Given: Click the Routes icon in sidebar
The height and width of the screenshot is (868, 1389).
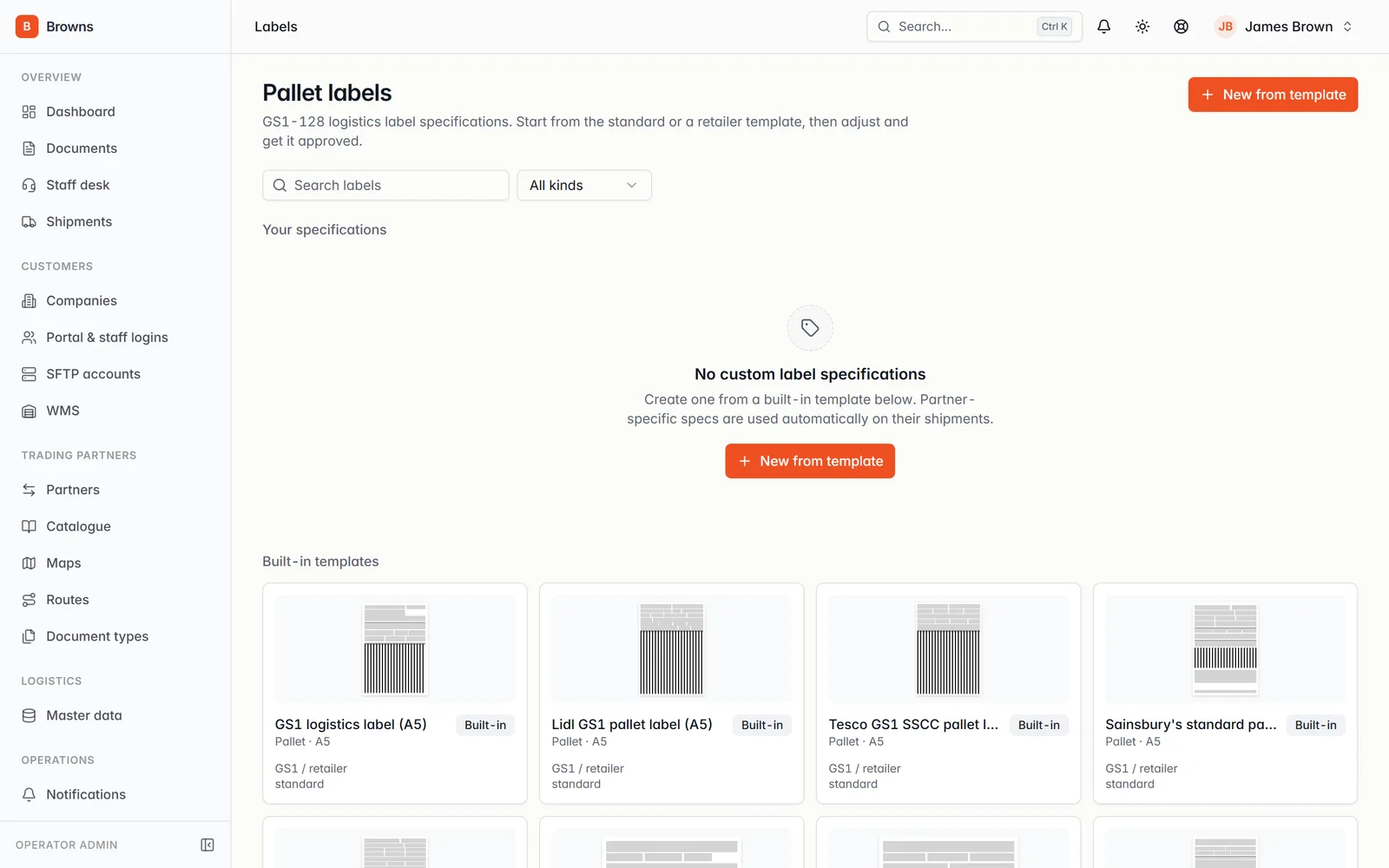Looking at the screenshot, I should pyautogui.click(x=29, y=600).
